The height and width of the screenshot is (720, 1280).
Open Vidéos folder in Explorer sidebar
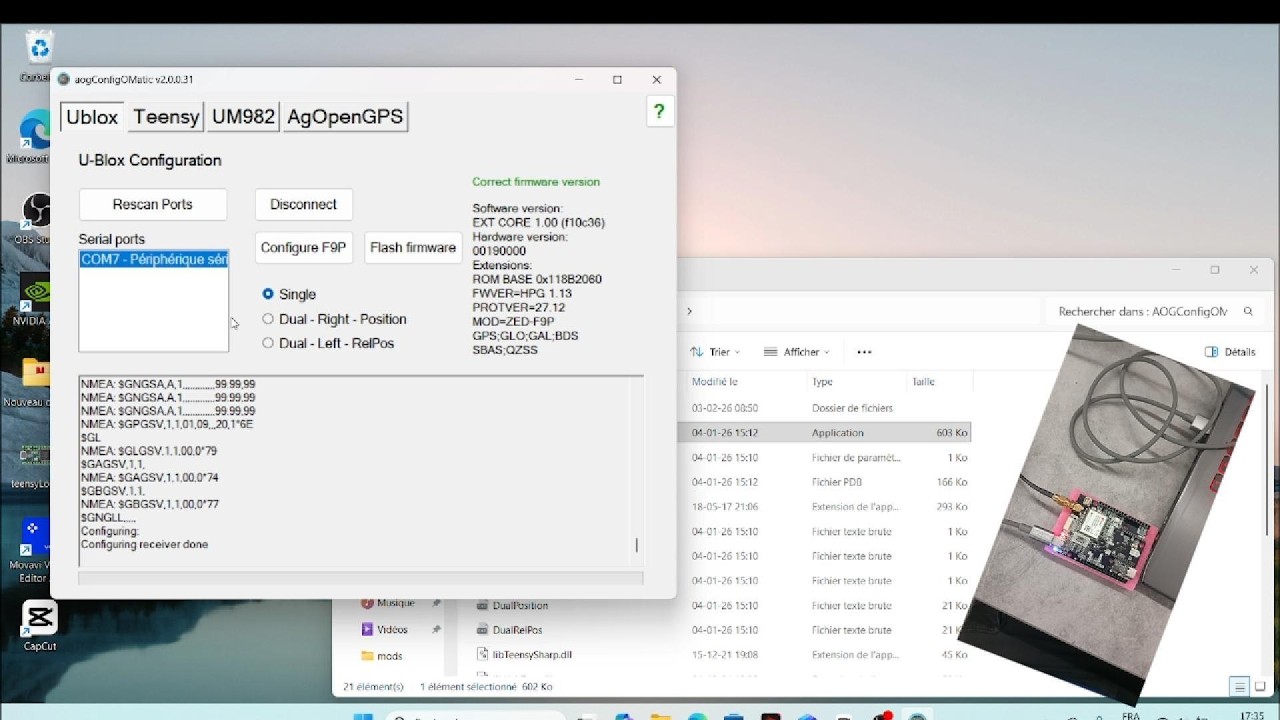392,630
